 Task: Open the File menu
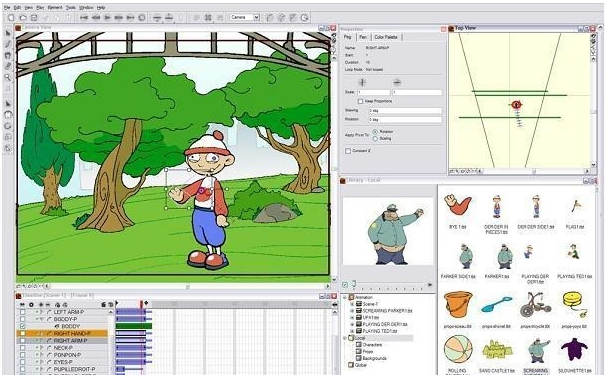7,7
